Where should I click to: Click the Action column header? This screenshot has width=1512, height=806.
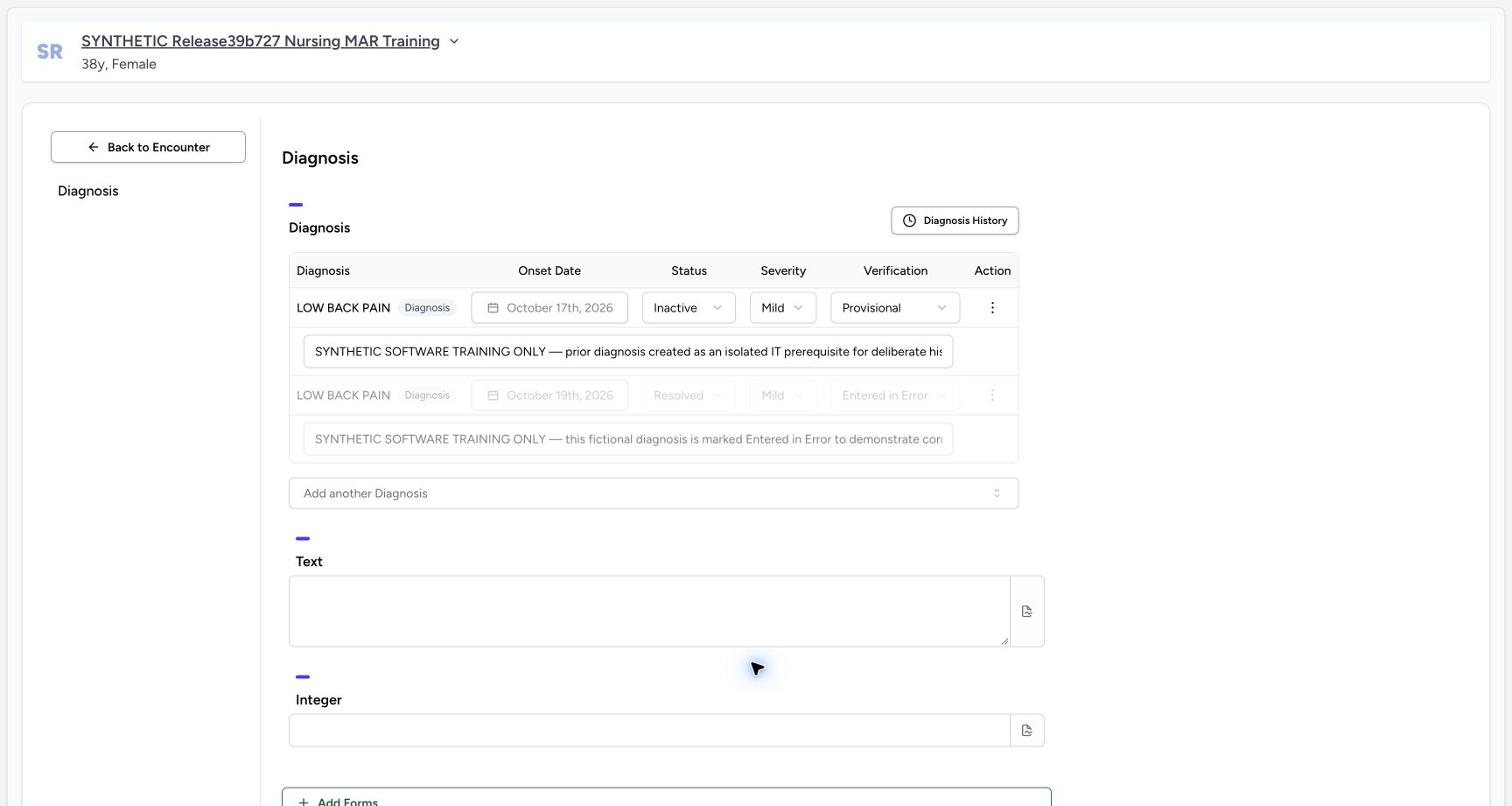coord(992,270)
